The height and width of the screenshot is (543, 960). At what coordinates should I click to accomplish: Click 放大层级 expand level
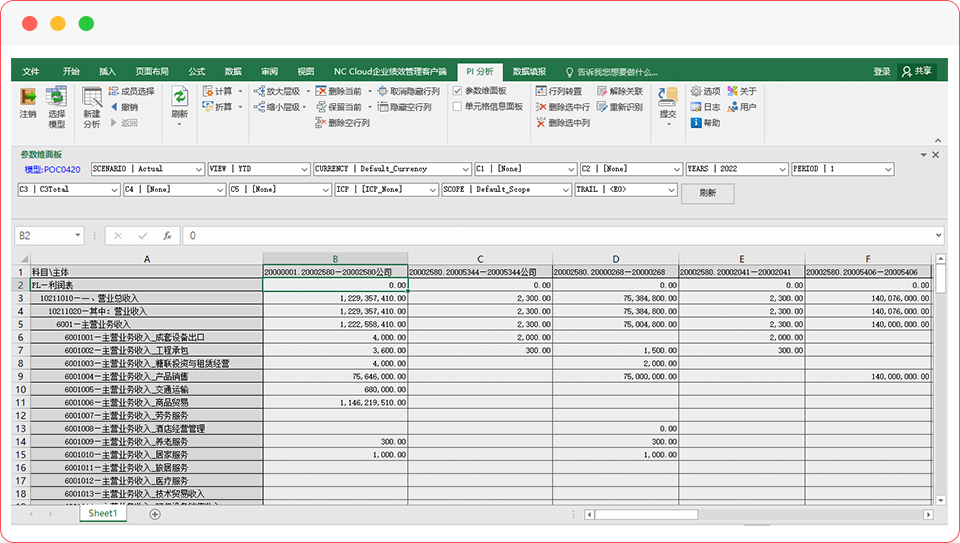coord(277,91)
